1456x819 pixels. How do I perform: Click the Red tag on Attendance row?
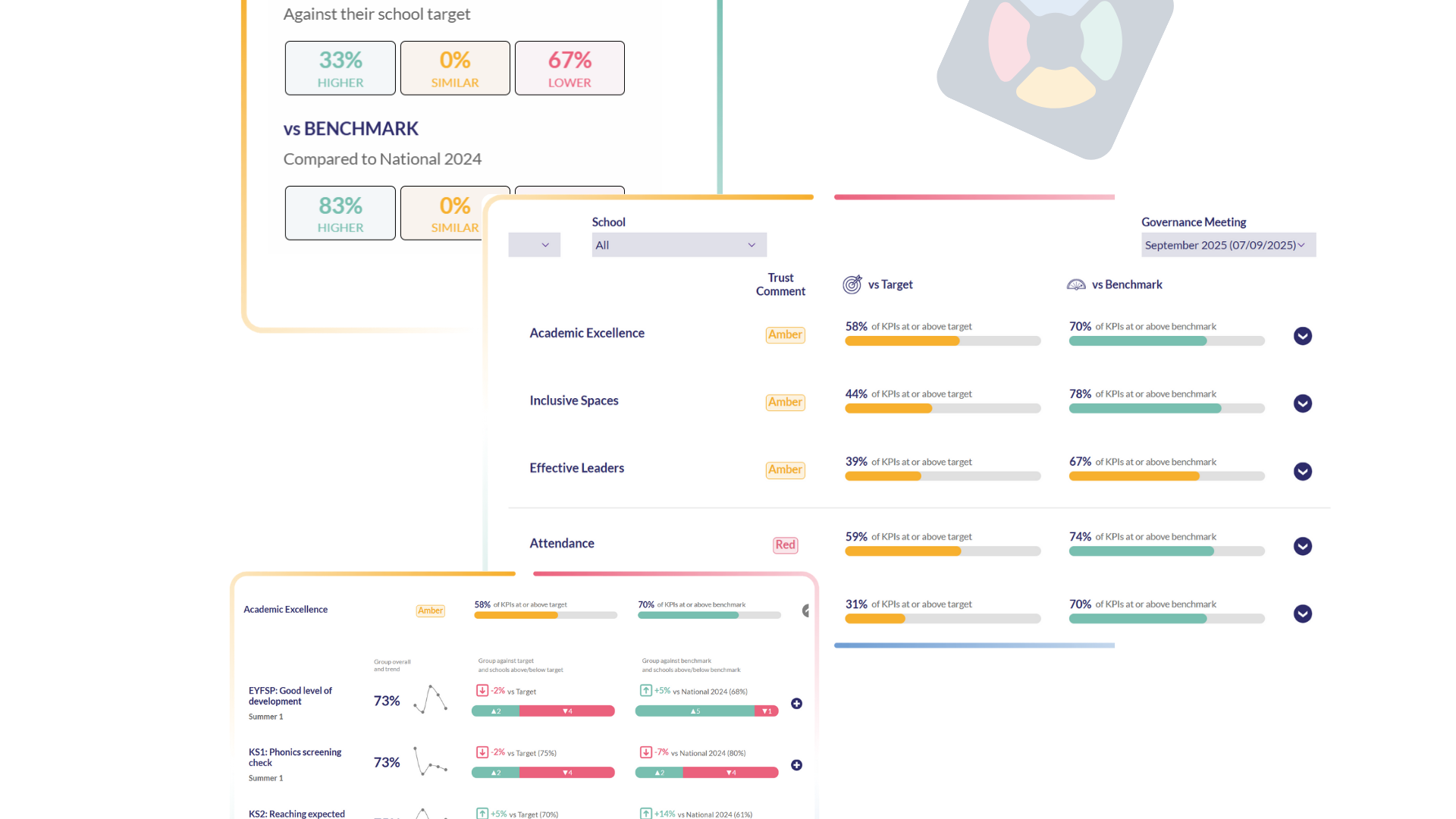click(785, 544)
